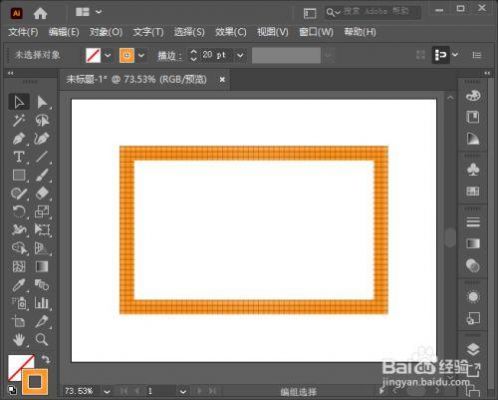Open the artboard number dropdown
Viewport: 498px width, 400px height.
click(x=183, y=391)
